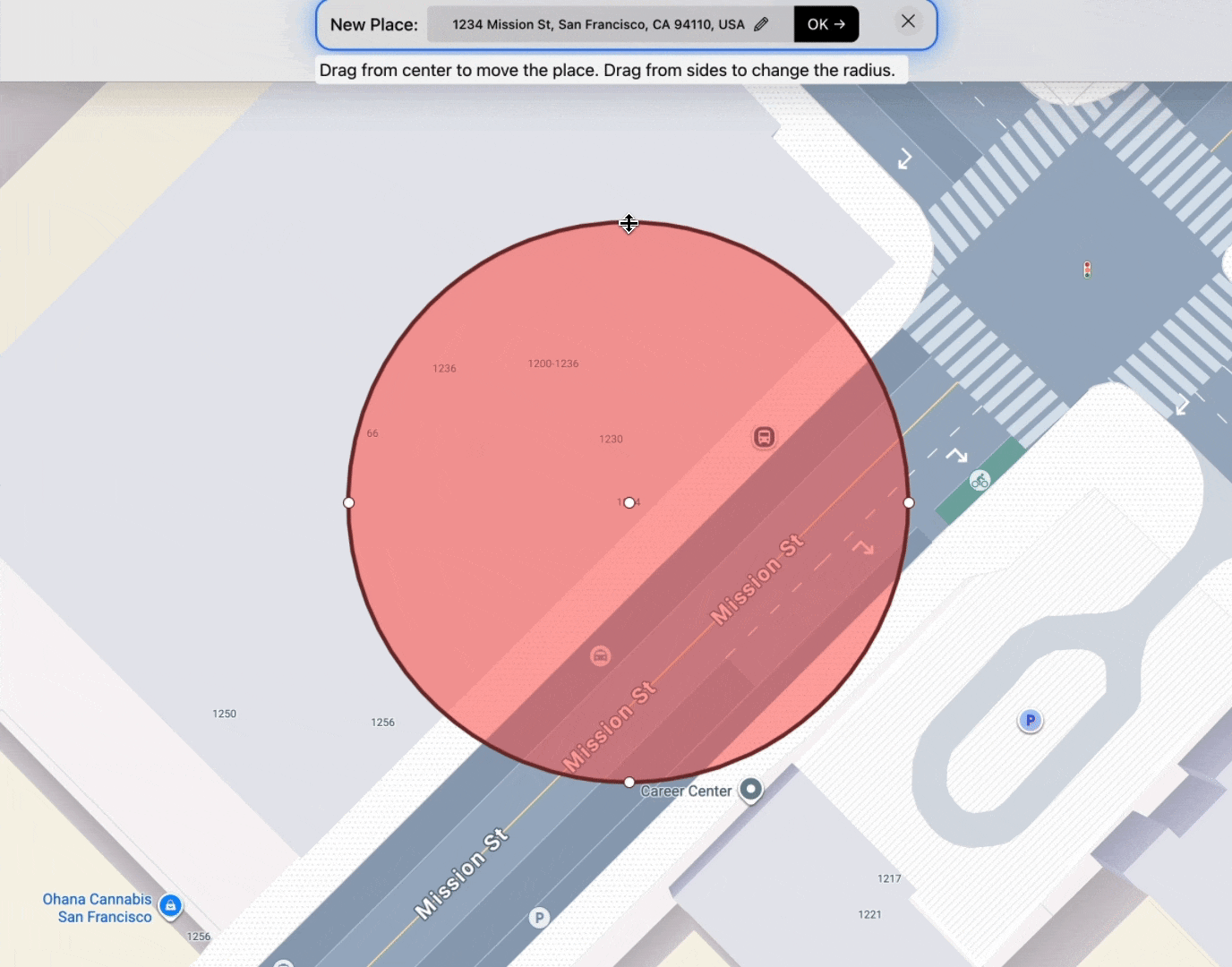
Task: Click the Career Center map pin
Action: click(751, 789)
